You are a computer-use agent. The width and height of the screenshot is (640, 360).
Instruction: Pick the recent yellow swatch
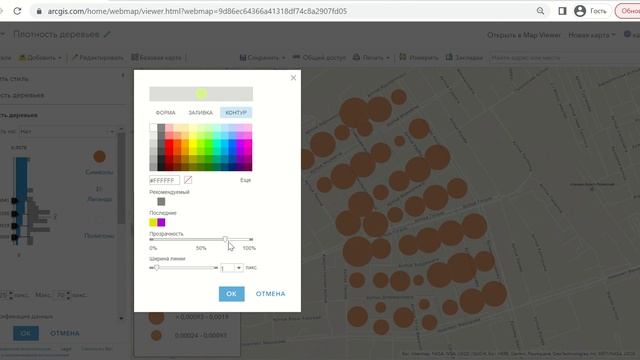pos(153,222)
